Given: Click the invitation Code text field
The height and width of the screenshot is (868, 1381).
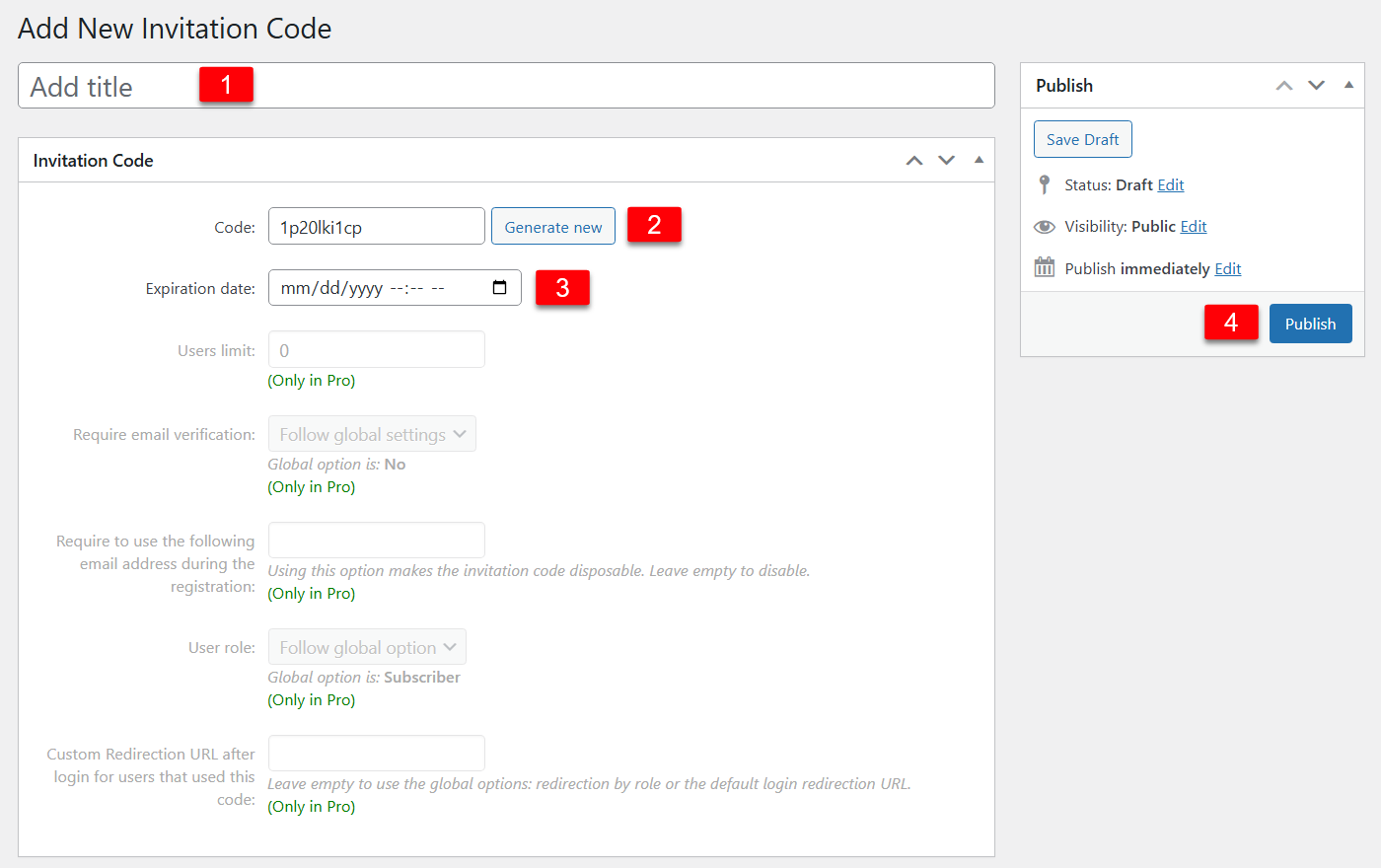Looking at the screenshot, I should [377, 226].
